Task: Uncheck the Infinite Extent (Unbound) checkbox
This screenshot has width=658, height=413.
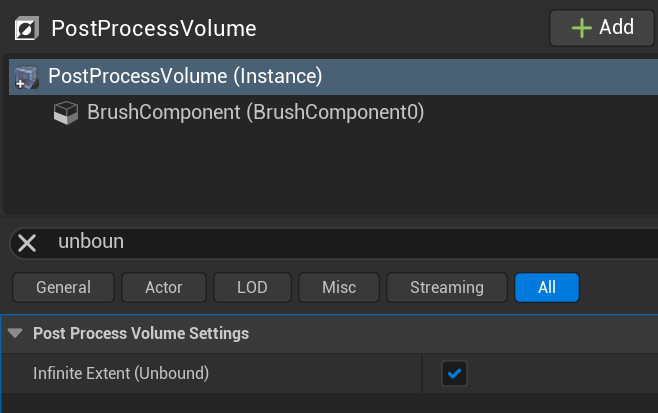Action: 455,374
